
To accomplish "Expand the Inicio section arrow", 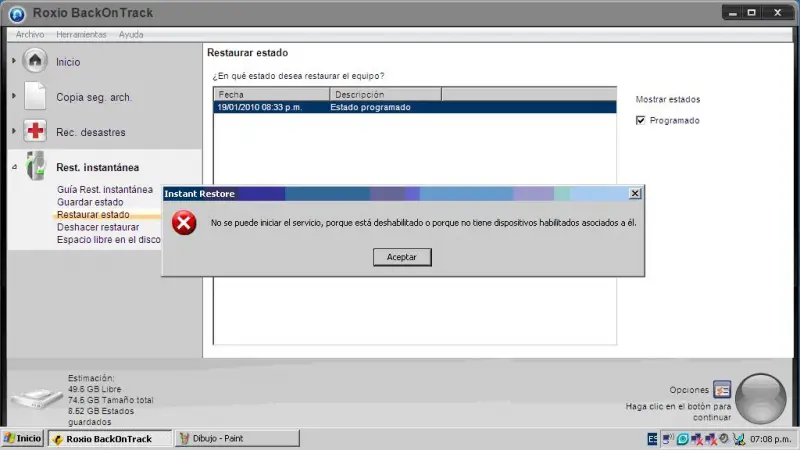I will pos(14,61).
